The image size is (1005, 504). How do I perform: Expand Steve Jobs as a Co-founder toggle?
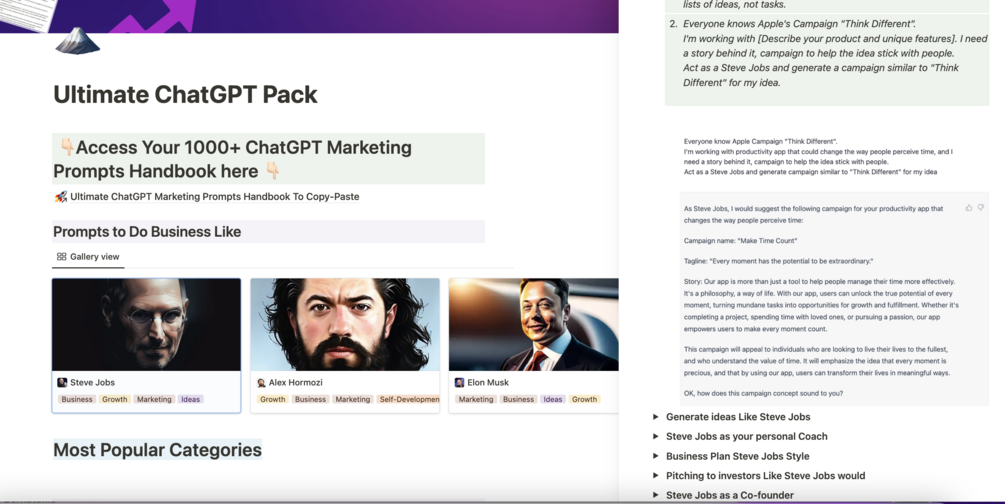[x=656, y=495]
